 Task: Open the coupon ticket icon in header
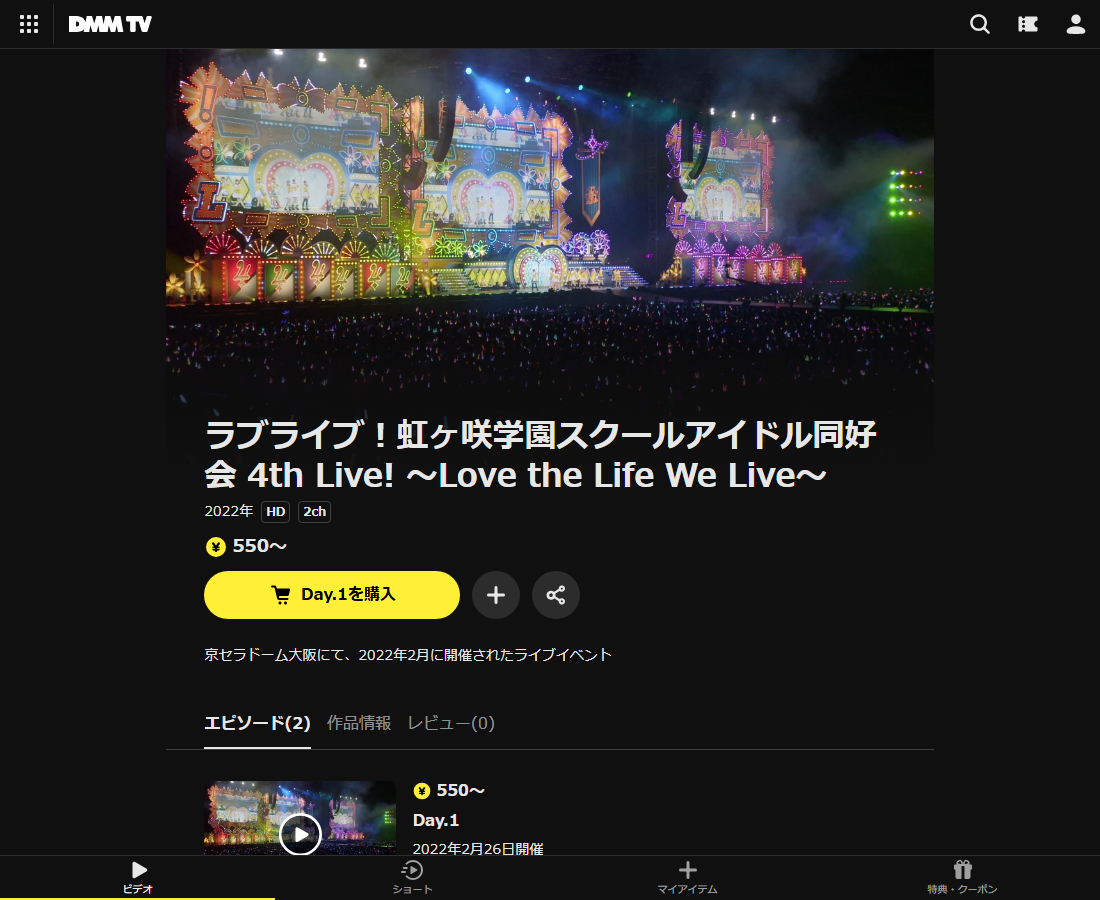pyautogui.click(x=1028, y=25)
